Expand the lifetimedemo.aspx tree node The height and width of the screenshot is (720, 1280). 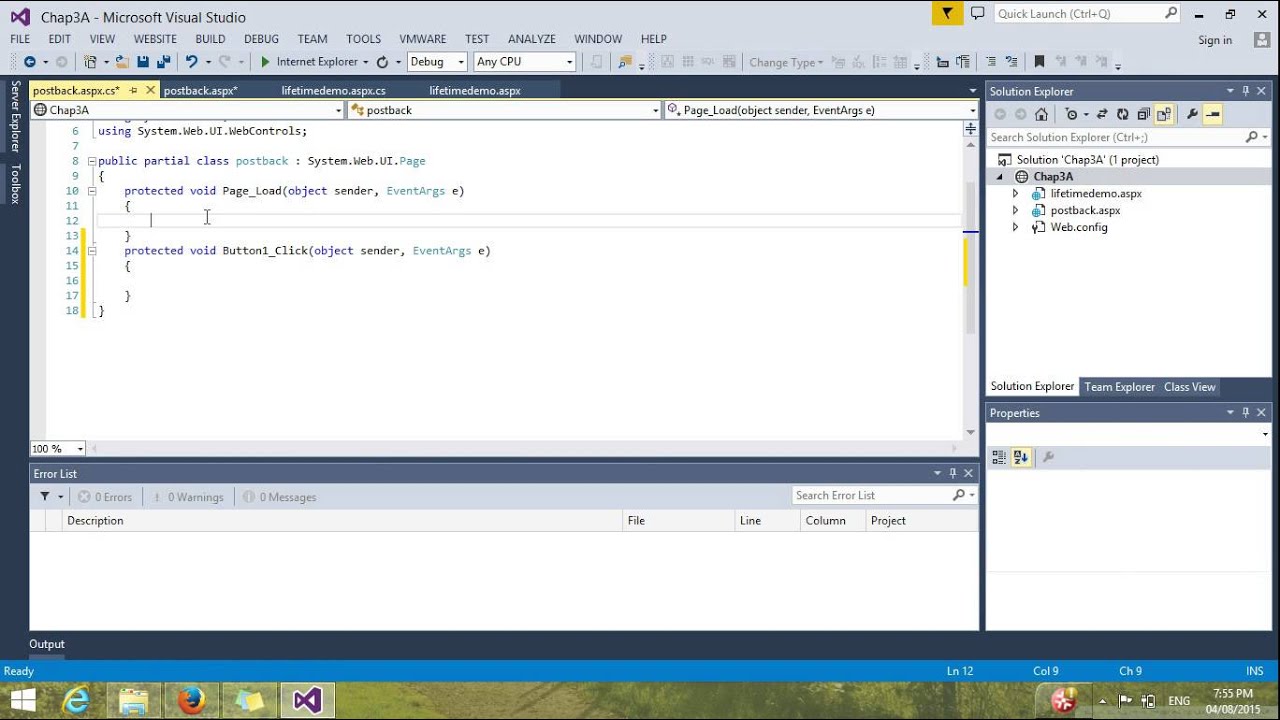(1015, 194)
